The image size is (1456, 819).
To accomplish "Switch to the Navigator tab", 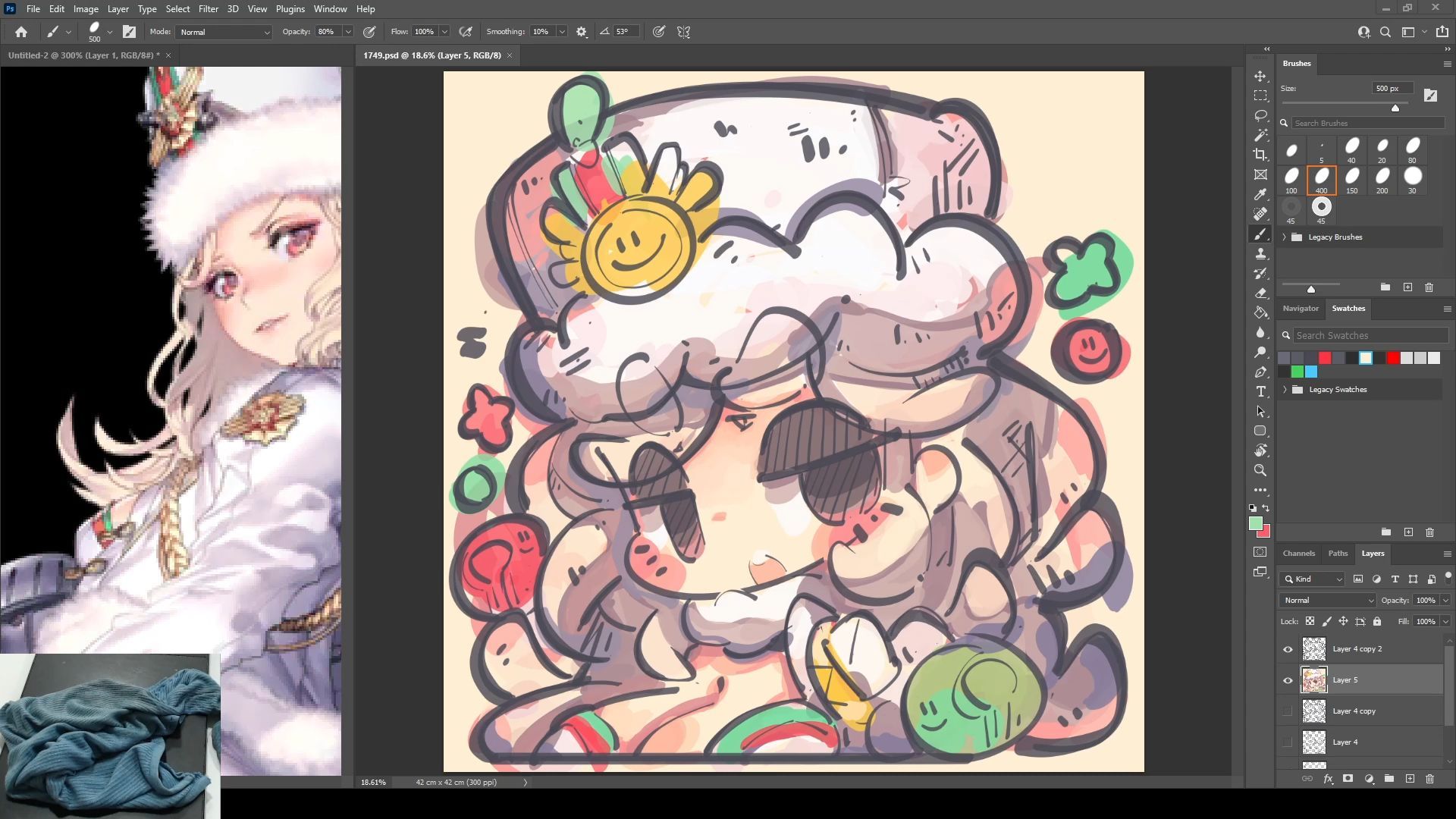I will tap(1301, 309).
